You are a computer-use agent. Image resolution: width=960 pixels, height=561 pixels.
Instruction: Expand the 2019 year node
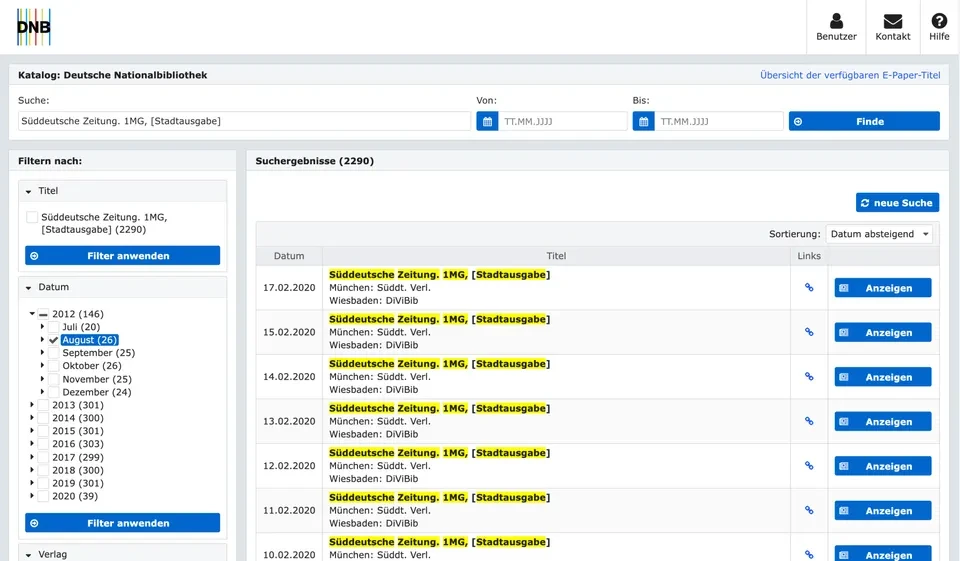32,483
